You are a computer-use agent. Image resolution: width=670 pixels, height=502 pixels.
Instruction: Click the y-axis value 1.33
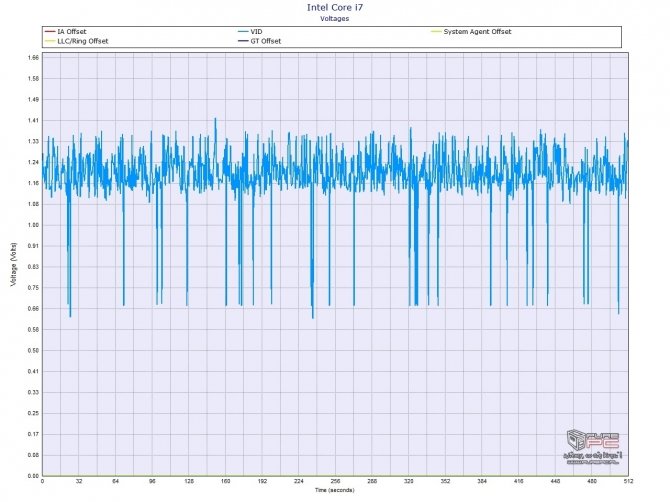click(x=34, y=141)
